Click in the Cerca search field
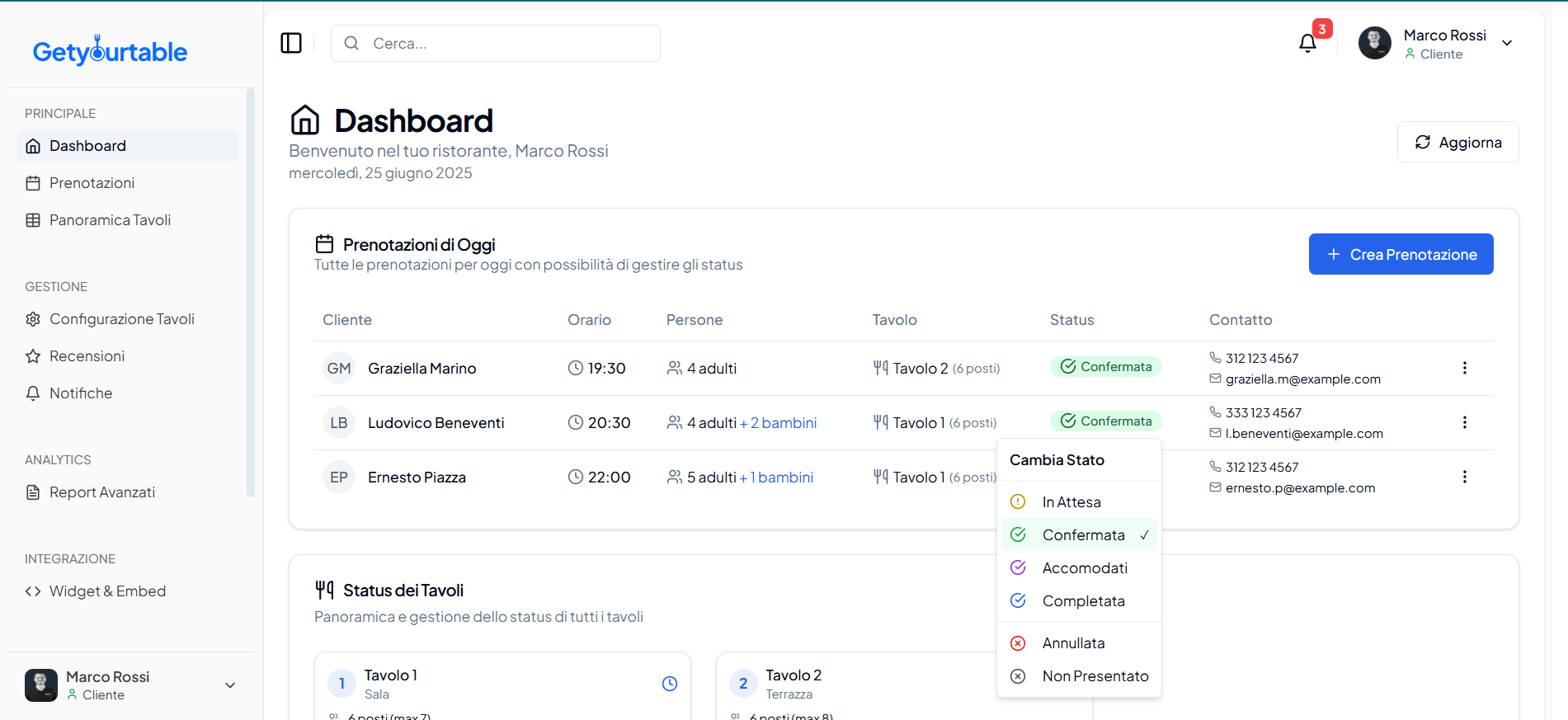The height and width of the screenshot is (720, 1568). tap(495, 43)
